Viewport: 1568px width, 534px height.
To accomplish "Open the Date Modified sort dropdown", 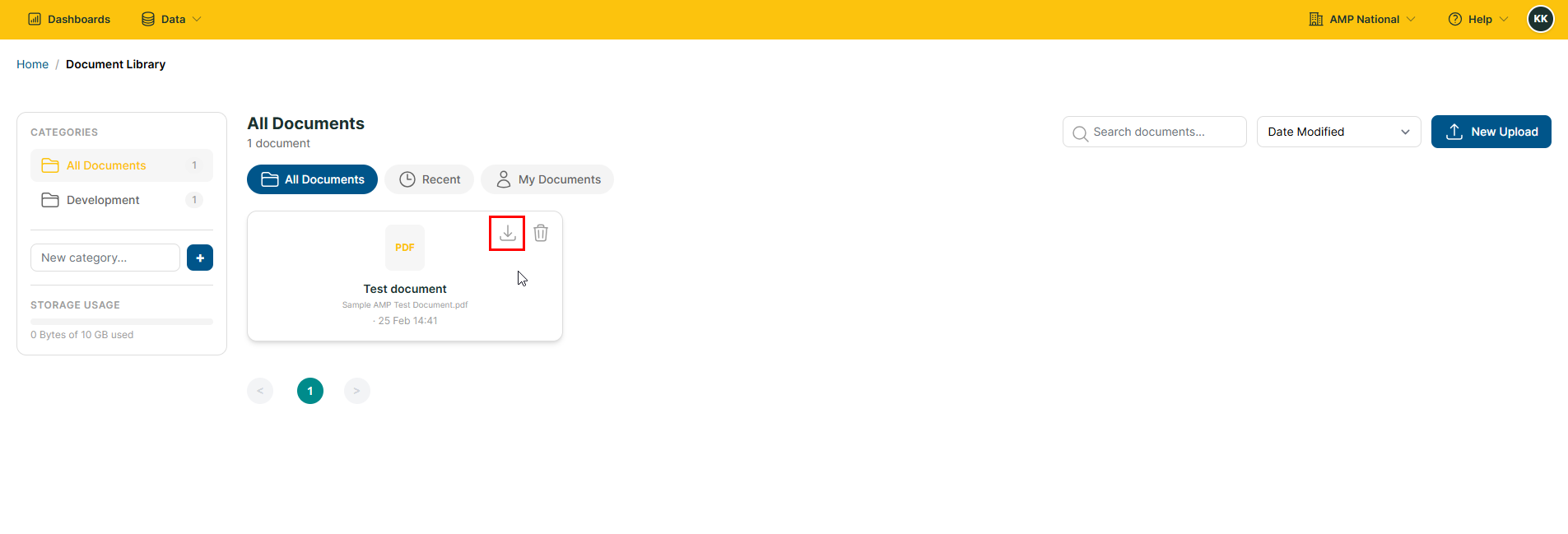I will pyautogui.click(x=1338, y=132).
